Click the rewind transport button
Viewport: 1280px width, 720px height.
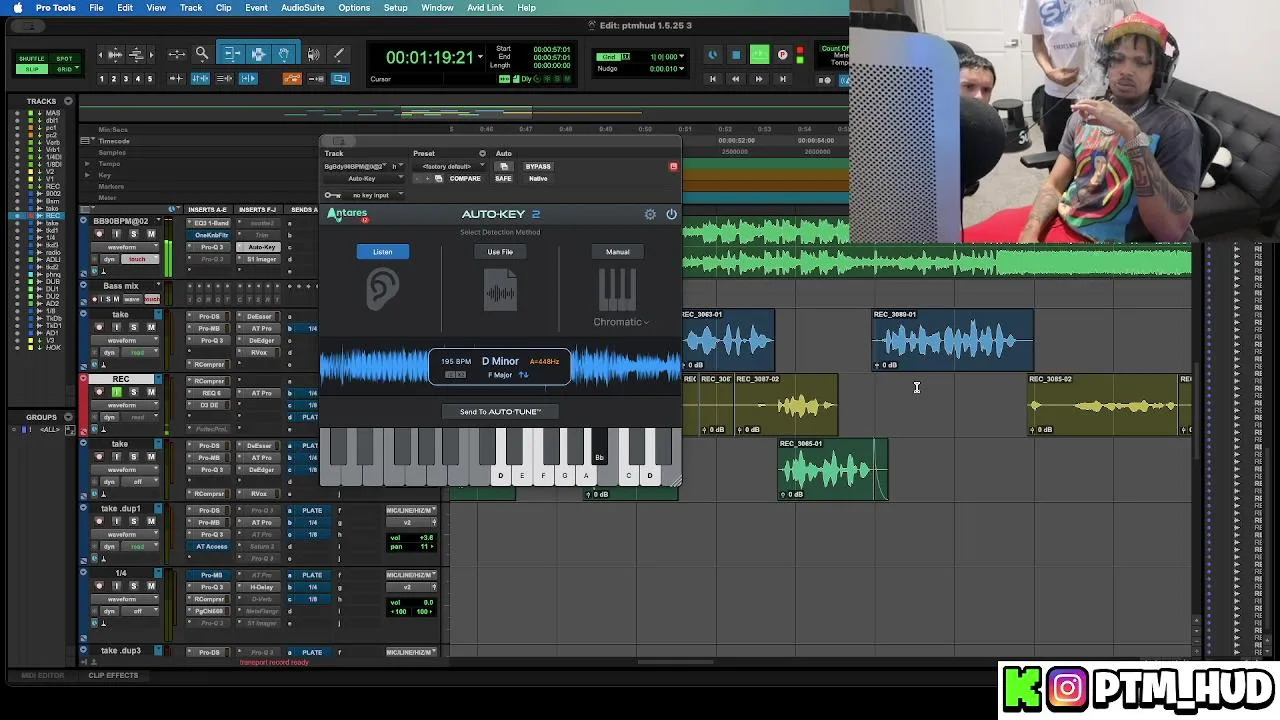point(736,79)
